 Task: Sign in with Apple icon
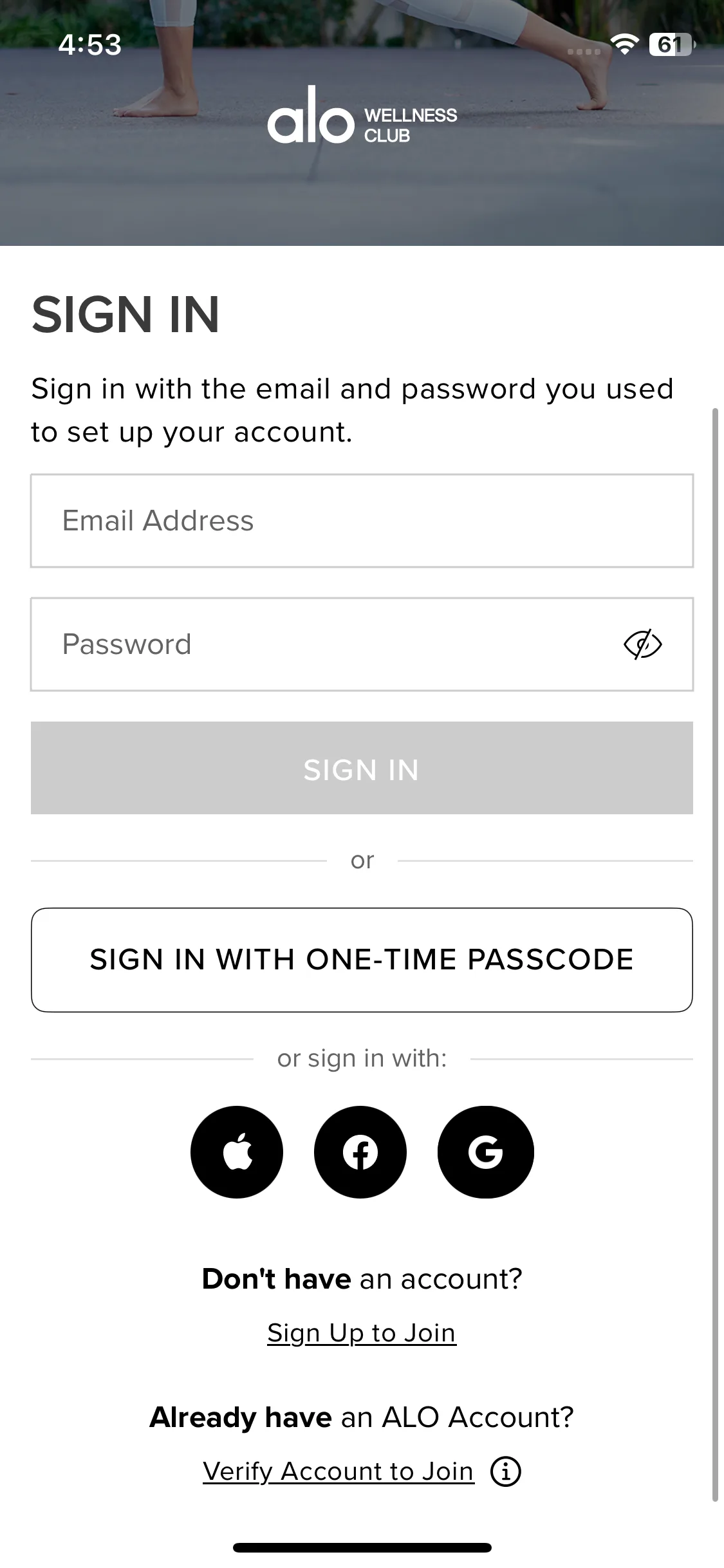coord(237,1152)
